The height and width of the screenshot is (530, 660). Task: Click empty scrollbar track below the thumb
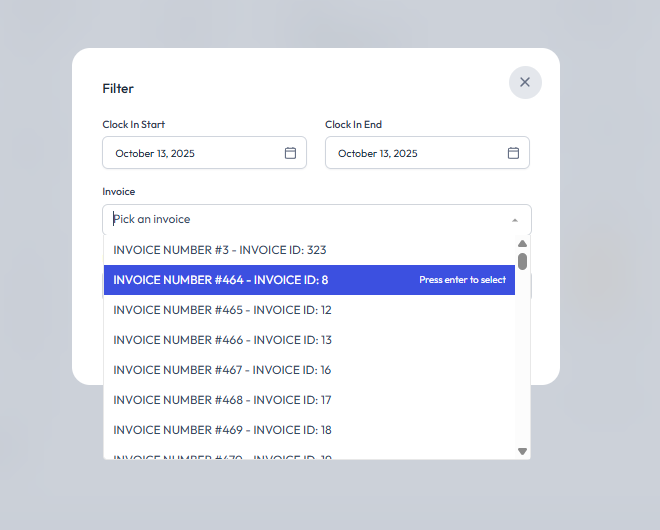point(522,360)
